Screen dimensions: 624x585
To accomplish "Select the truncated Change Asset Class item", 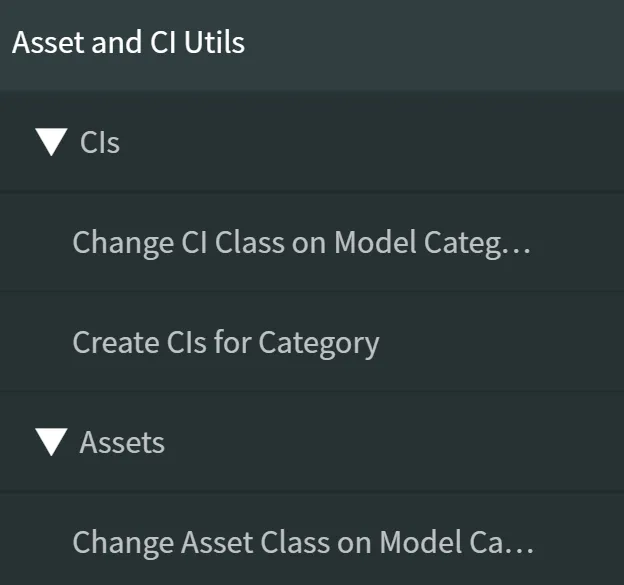I will click(x=303, y=542).
